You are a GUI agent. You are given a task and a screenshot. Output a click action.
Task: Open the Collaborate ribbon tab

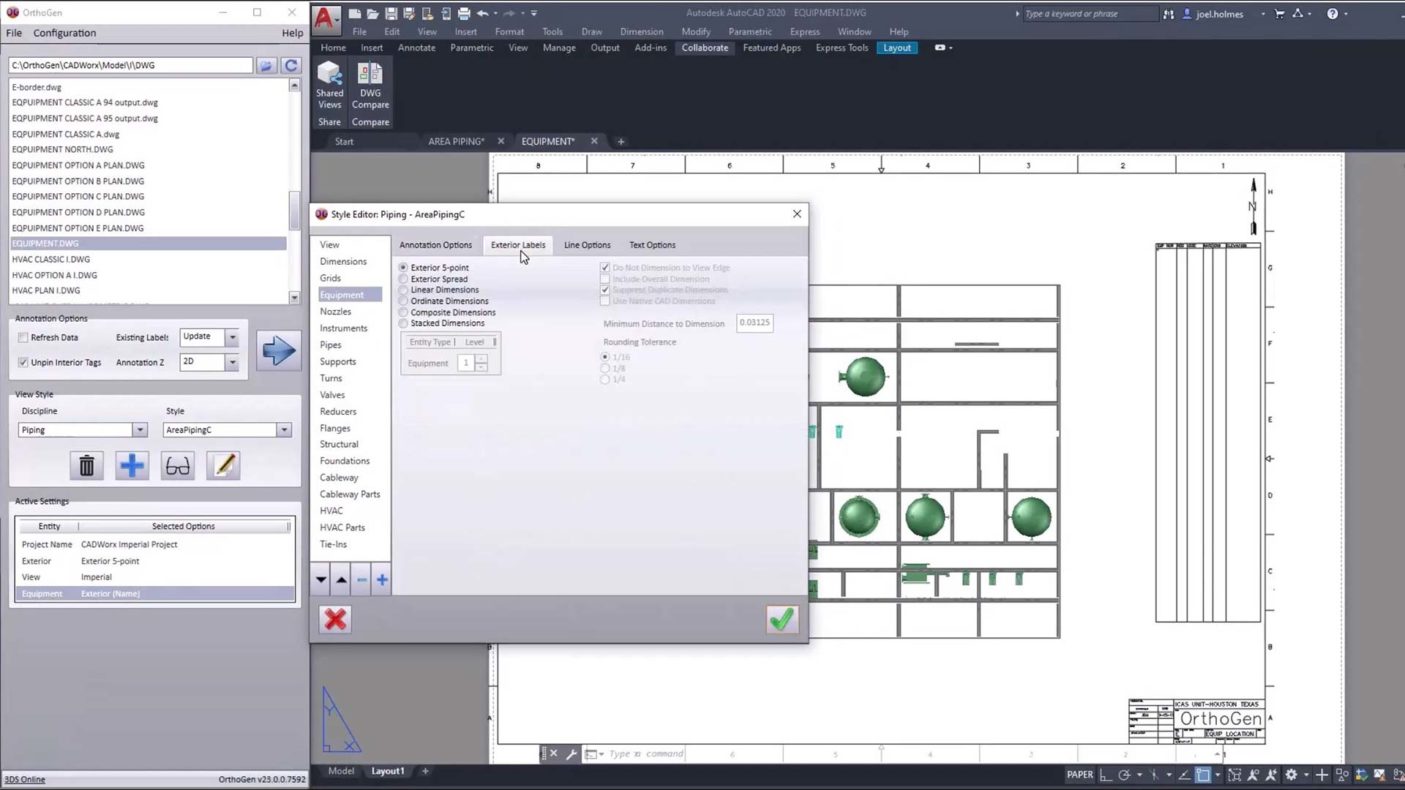pyautogui.click(x=705, y=48)
